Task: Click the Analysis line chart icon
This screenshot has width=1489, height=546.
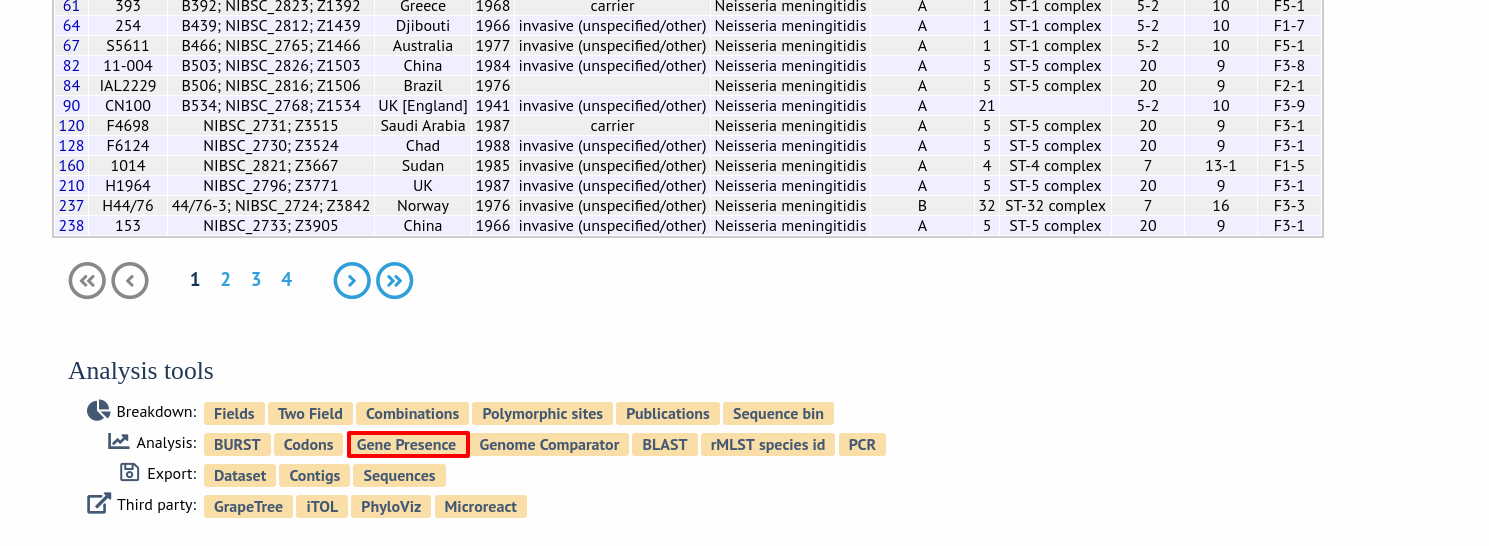Action: 119,441
